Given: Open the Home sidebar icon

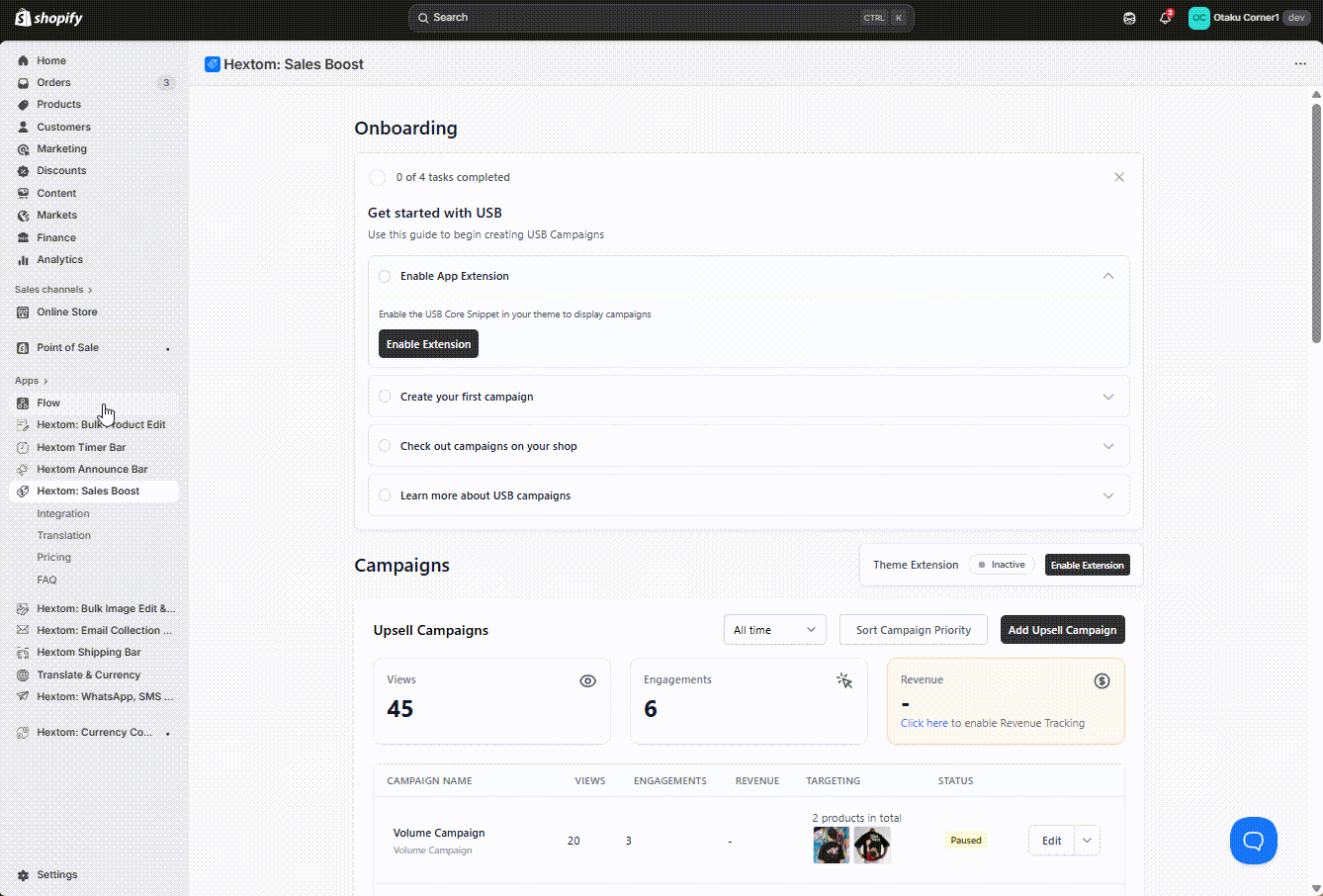Looking at the screenshot, I should [x=23, y=60].
